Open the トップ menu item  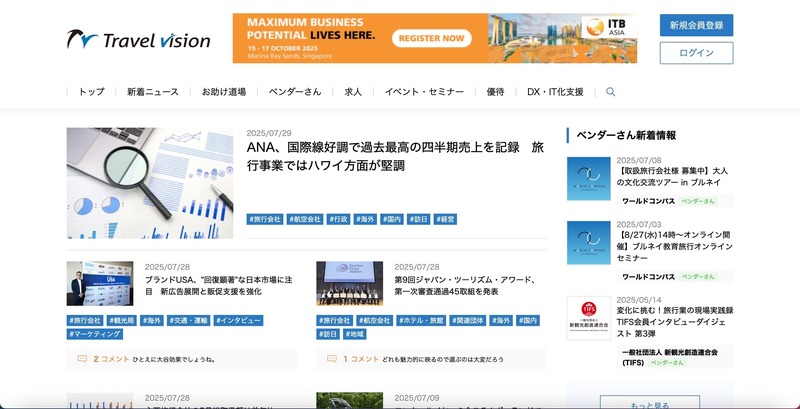coord(91,92)
